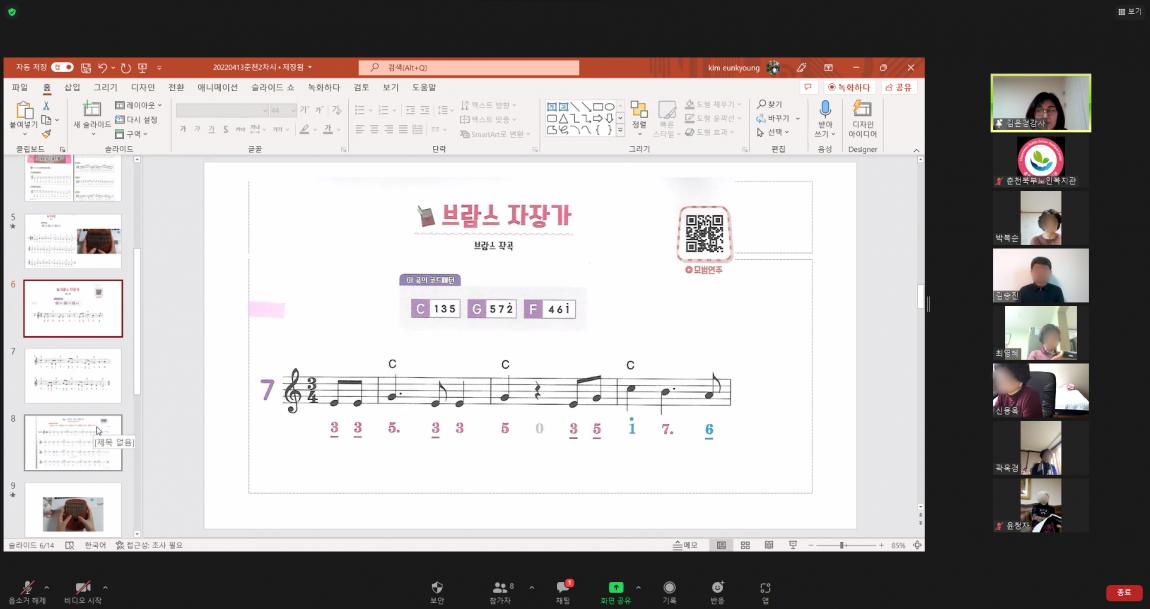The width and height of the screenshot is (1150, 609).
Task: Start video with Zoom 비디오 시작 button
Action: (x=82, y=591)
